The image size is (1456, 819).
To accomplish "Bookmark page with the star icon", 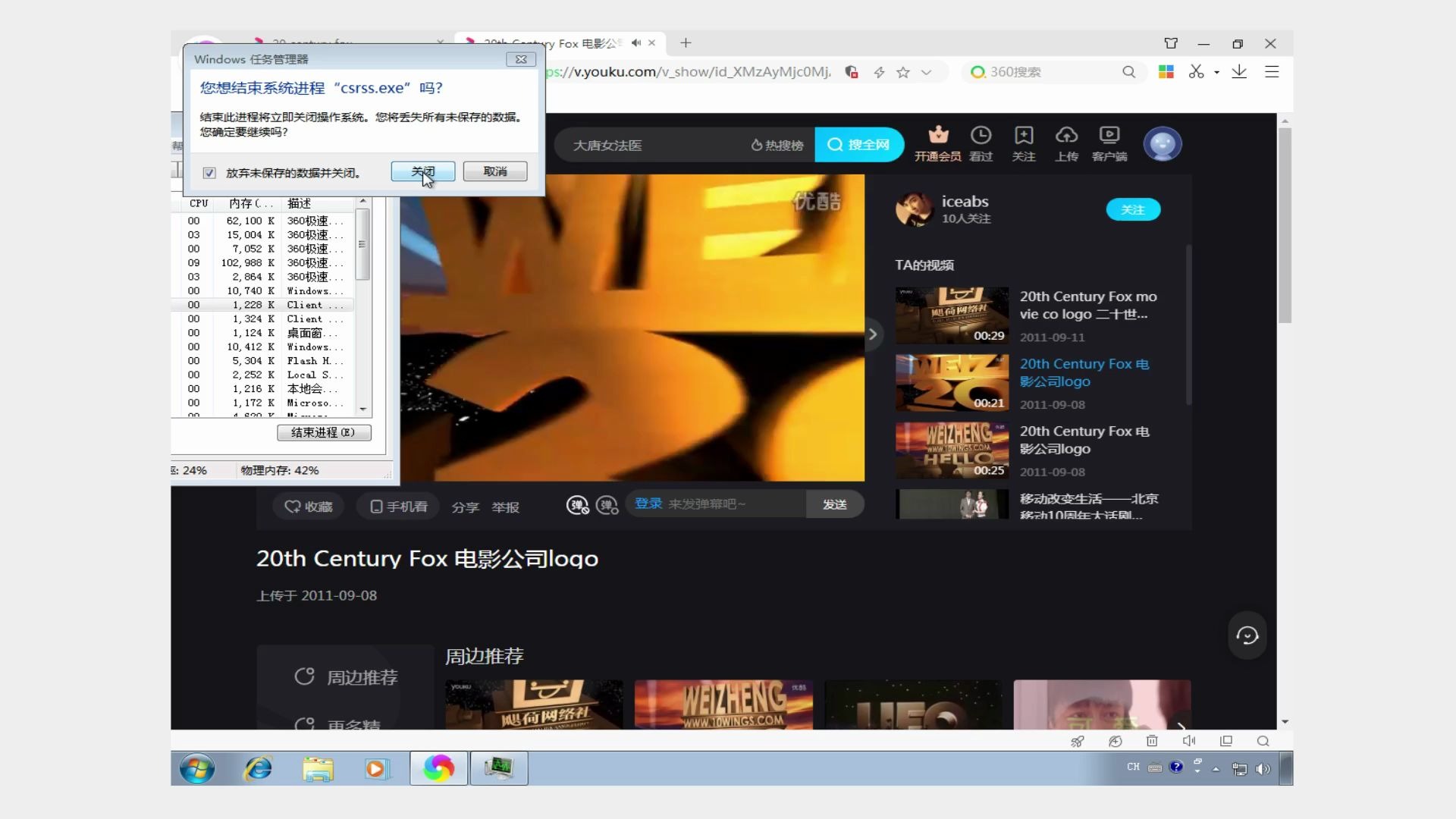I will 902,72.
